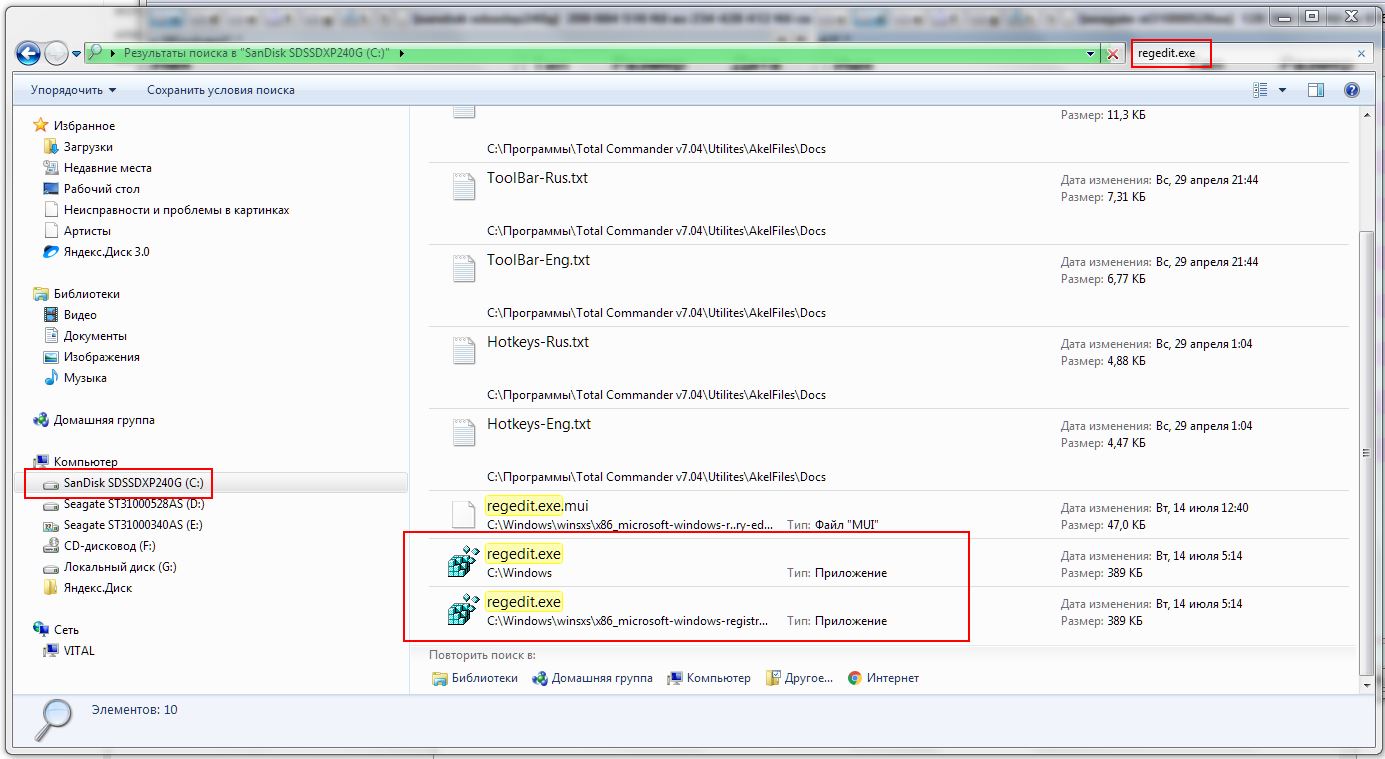This screenshot has height=759, width=1385.
Task: Change view with the view mode icon
Action: point(1260,90)
